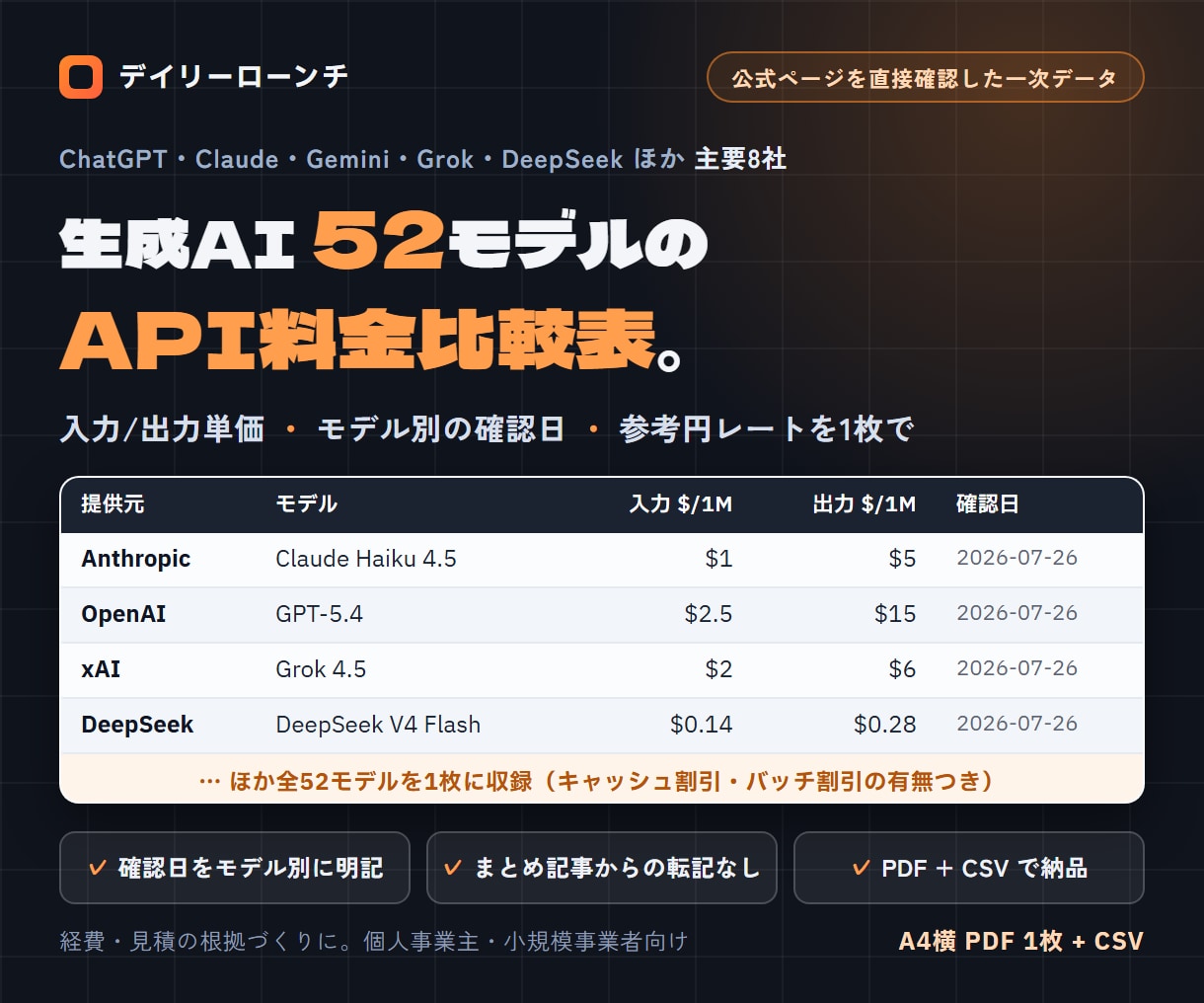Click the OpenAI provider cell
Image resolution: width=1204 pixels, height=1003 pixels.
coord(123,614)
